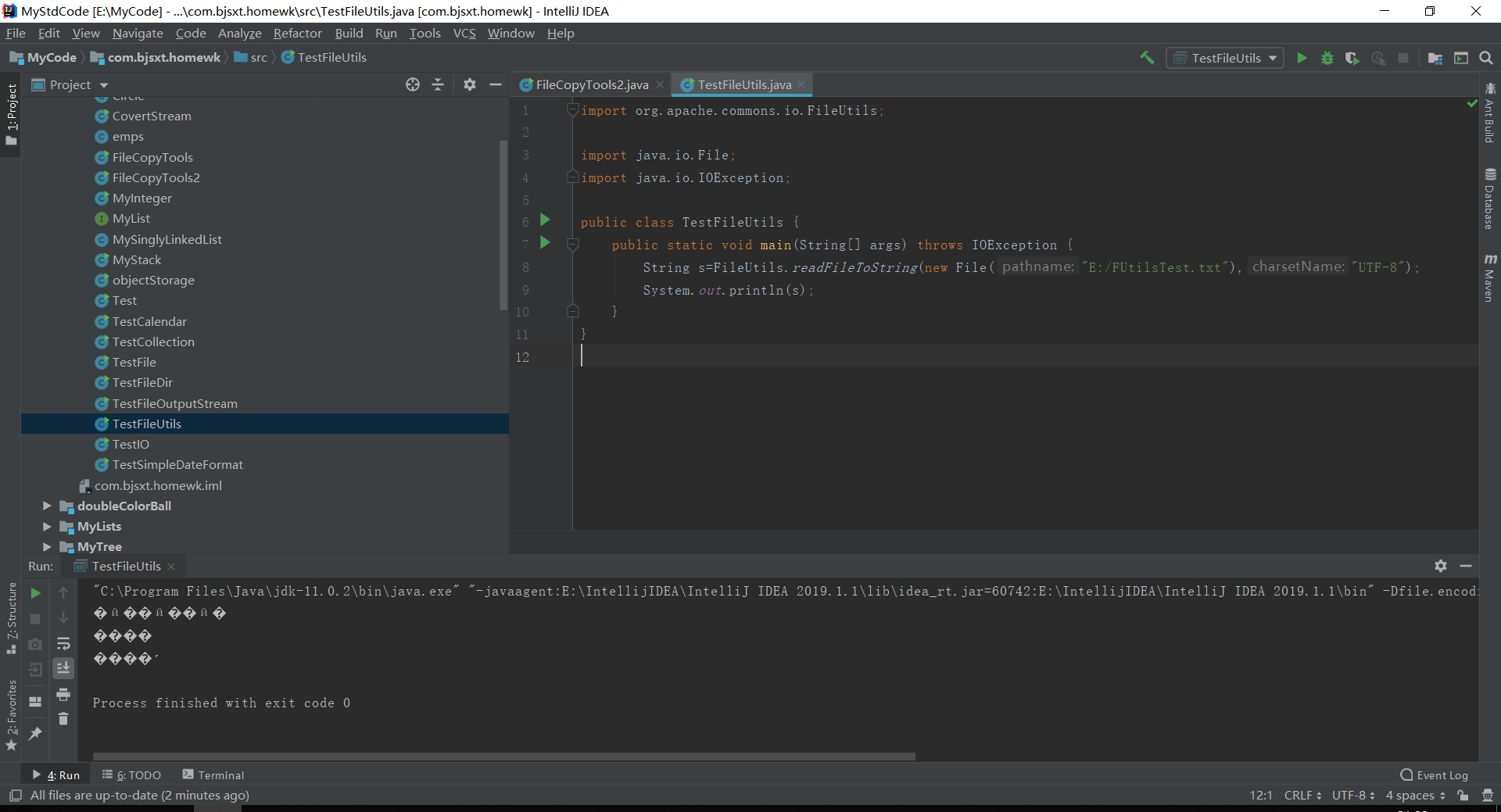Toggle the Favorites side tab
This screenshot has height=812, width=1501.
coord(11,714)
